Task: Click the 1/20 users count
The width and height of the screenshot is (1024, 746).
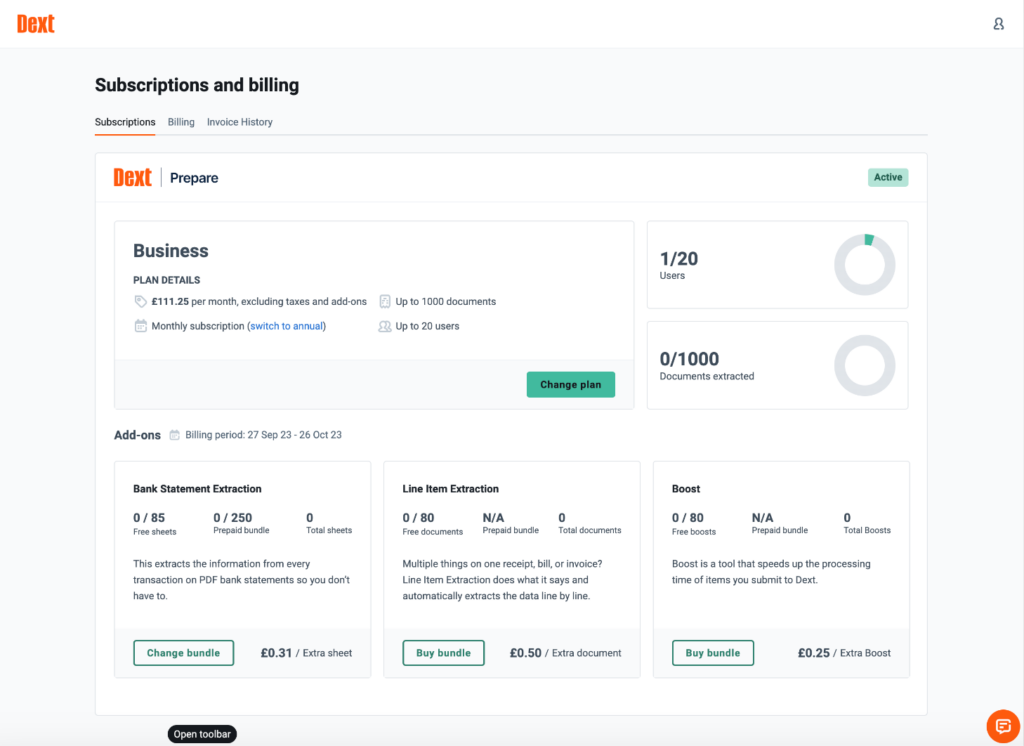Action: pyautogui.click(x=679, y=259)
